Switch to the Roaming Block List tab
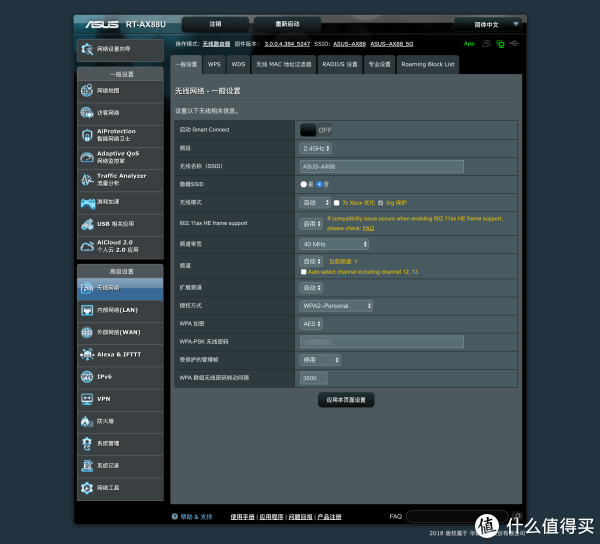600x544 pixels. pos(427,64)
